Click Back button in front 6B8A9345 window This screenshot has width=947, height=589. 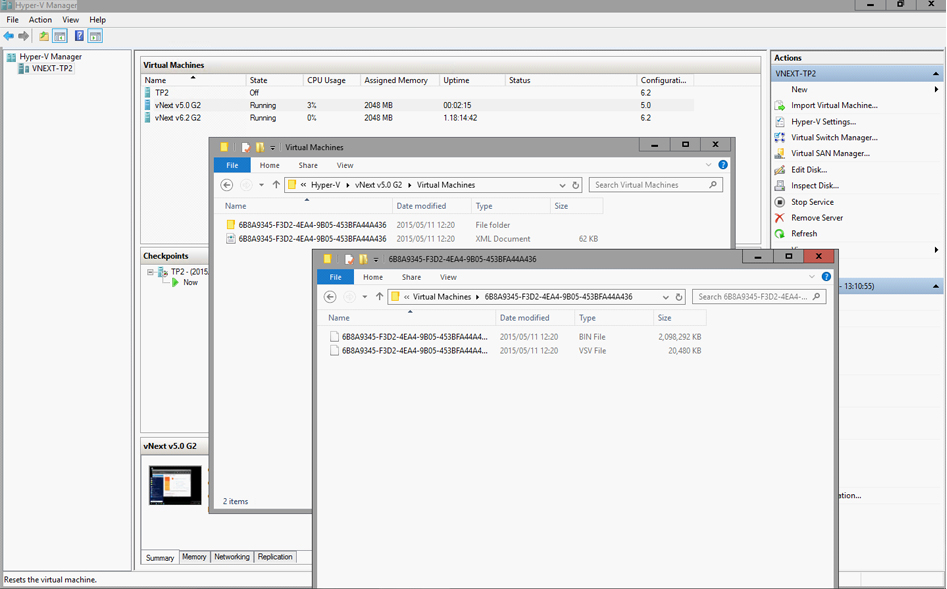click(x=330, y=297)
